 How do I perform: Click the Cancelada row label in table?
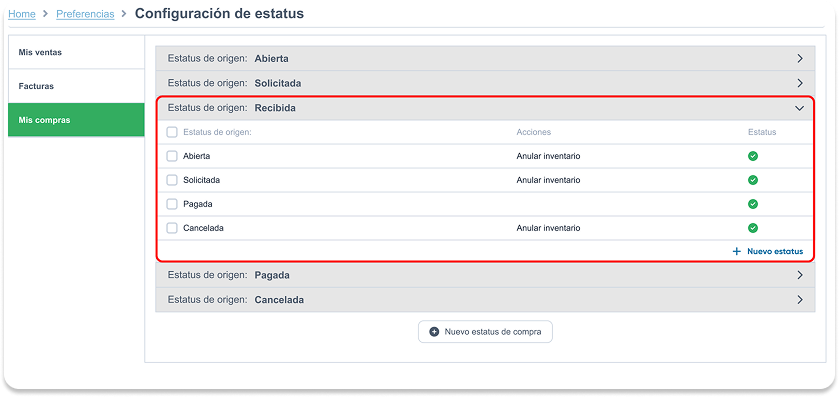(x=203, y=228)
